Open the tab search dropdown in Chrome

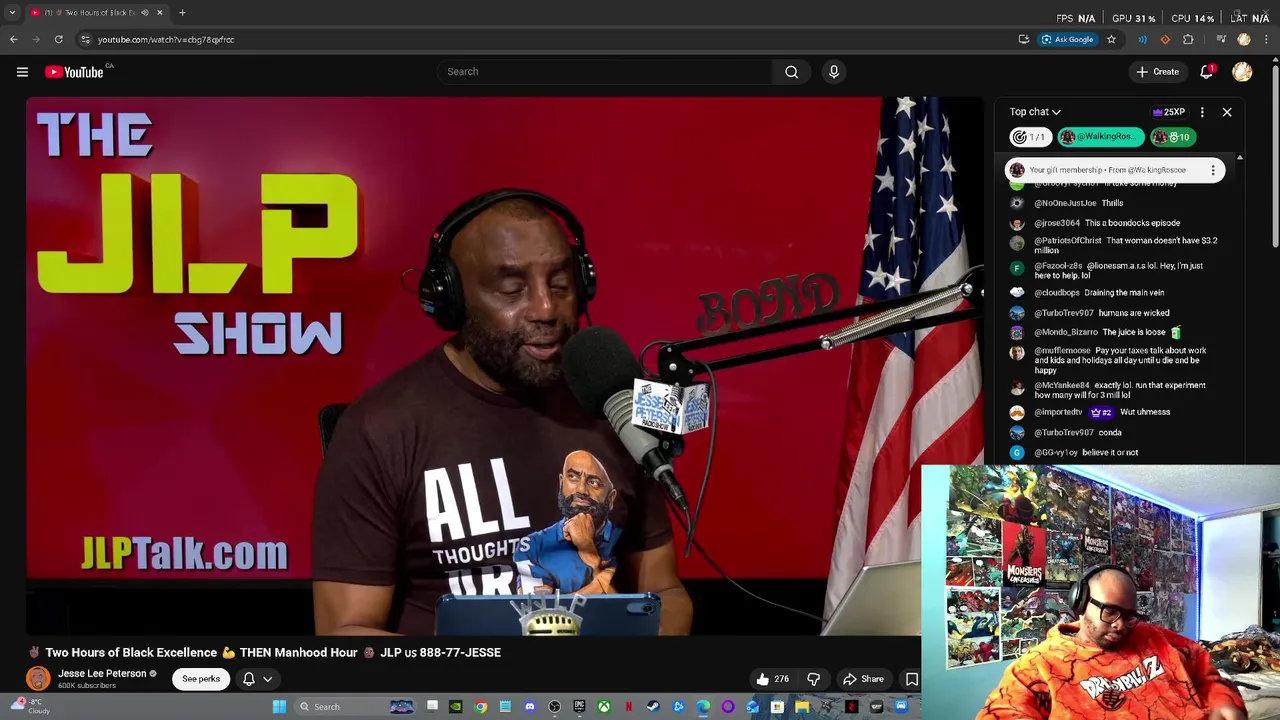tap(12, 13)
